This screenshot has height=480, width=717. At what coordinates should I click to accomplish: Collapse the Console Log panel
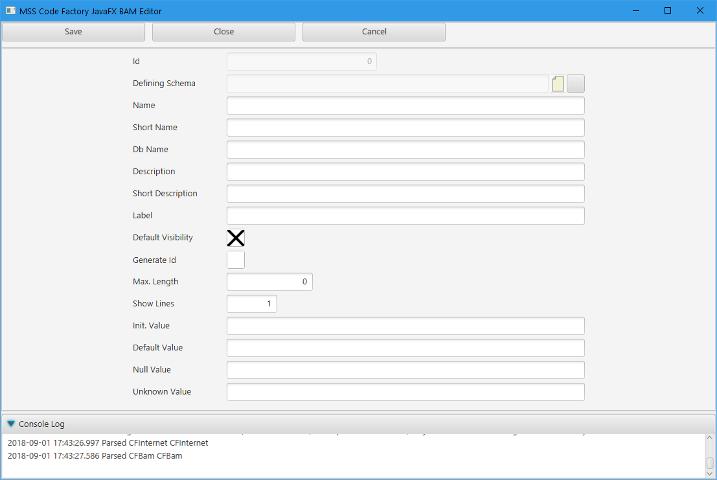pos(11,424)
